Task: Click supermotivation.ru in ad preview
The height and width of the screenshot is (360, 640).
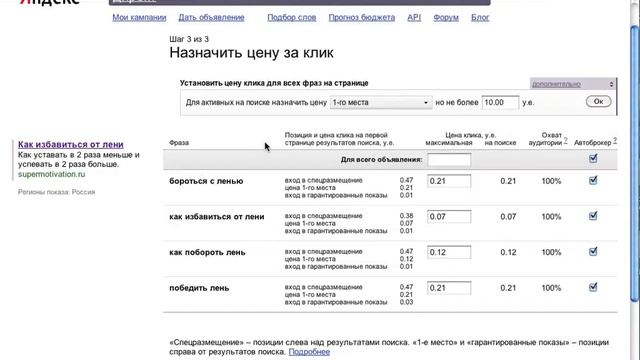Action: click(x=51, y=174)
